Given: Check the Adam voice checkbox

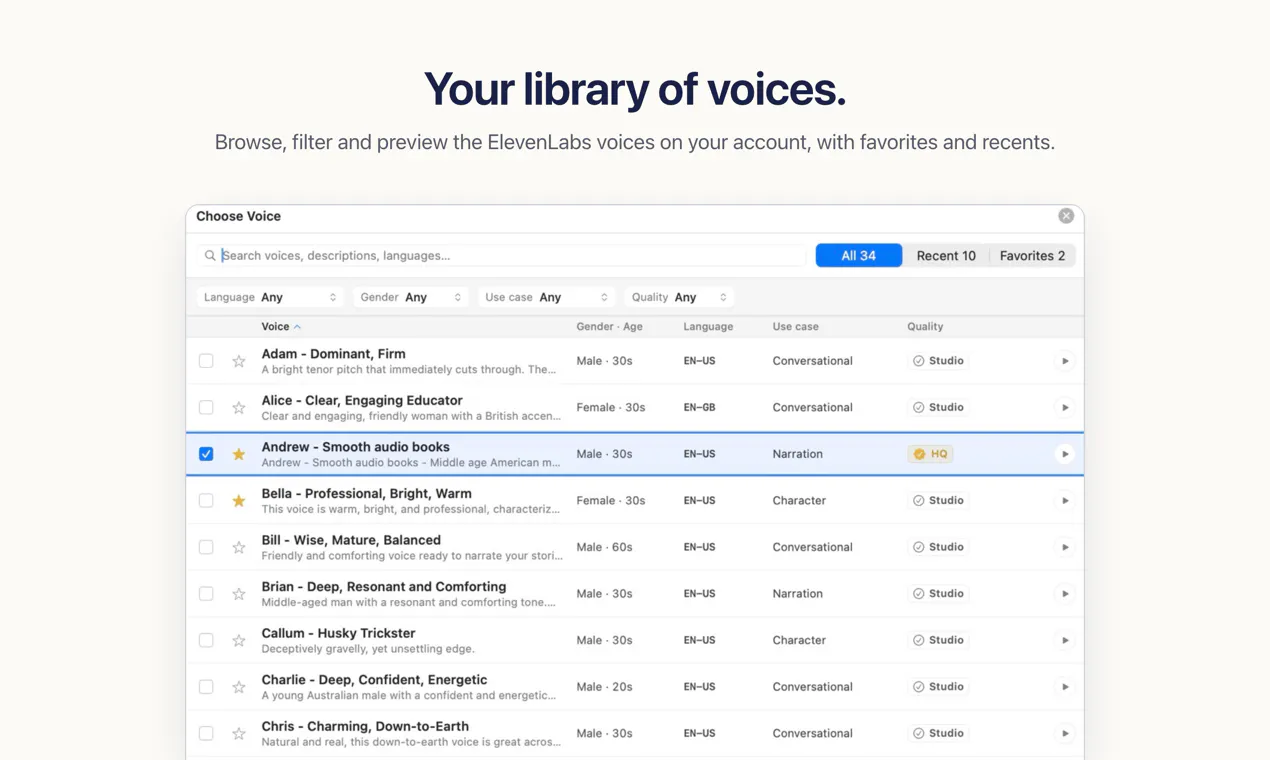Looking at the screenshot, I should [x=206, y=361].
